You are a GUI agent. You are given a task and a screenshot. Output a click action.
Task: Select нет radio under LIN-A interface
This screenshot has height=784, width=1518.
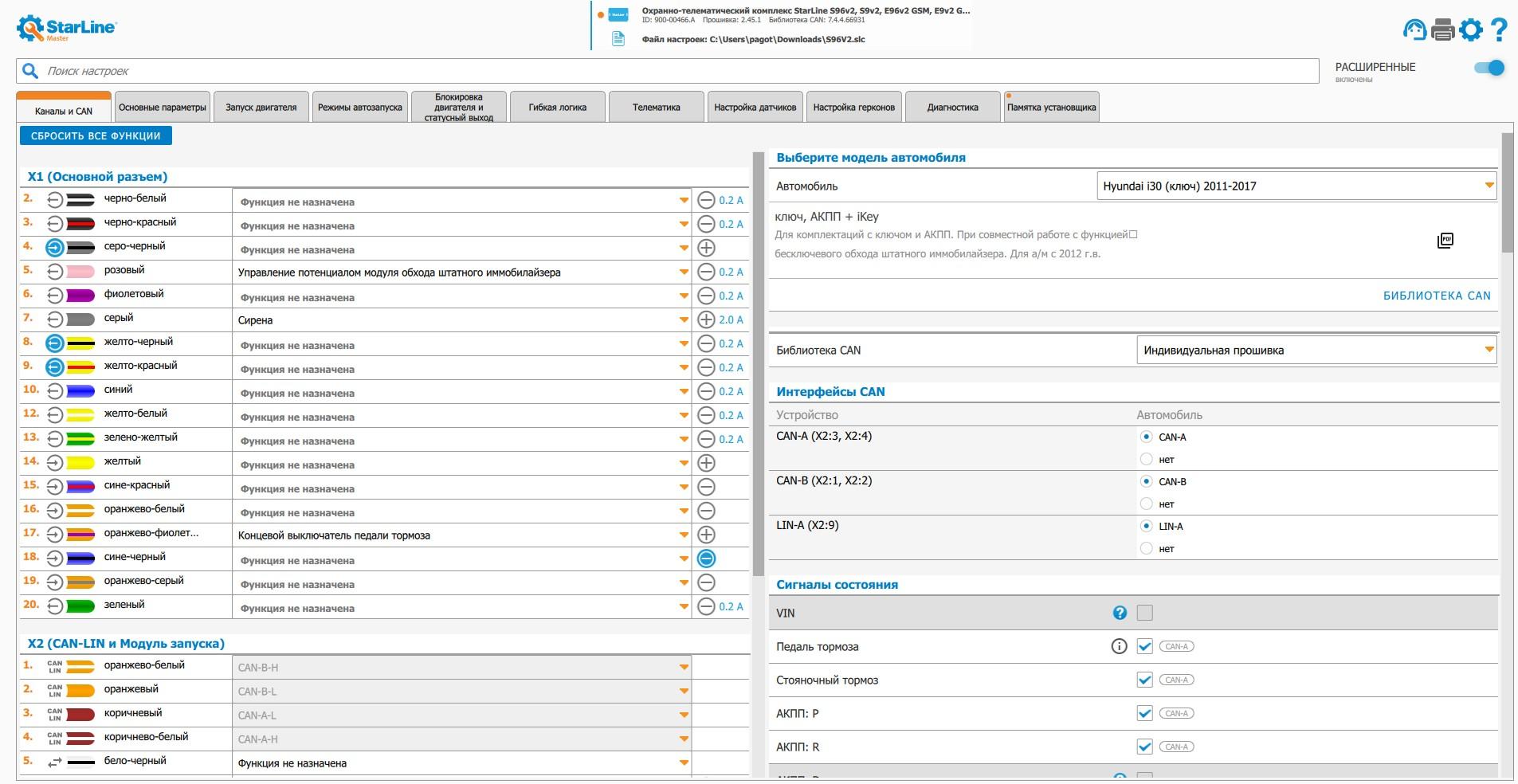pyautogui.click(x=1147, y=548)
